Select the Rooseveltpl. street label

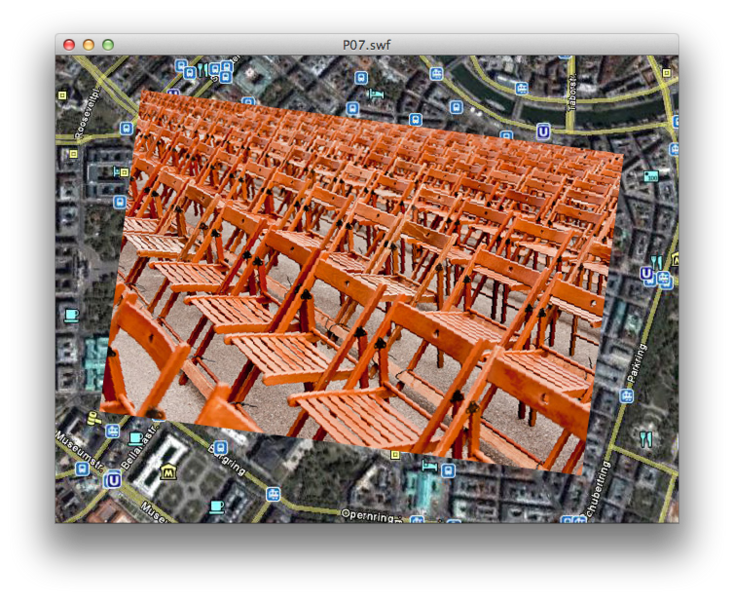click(x=88, y=113)
